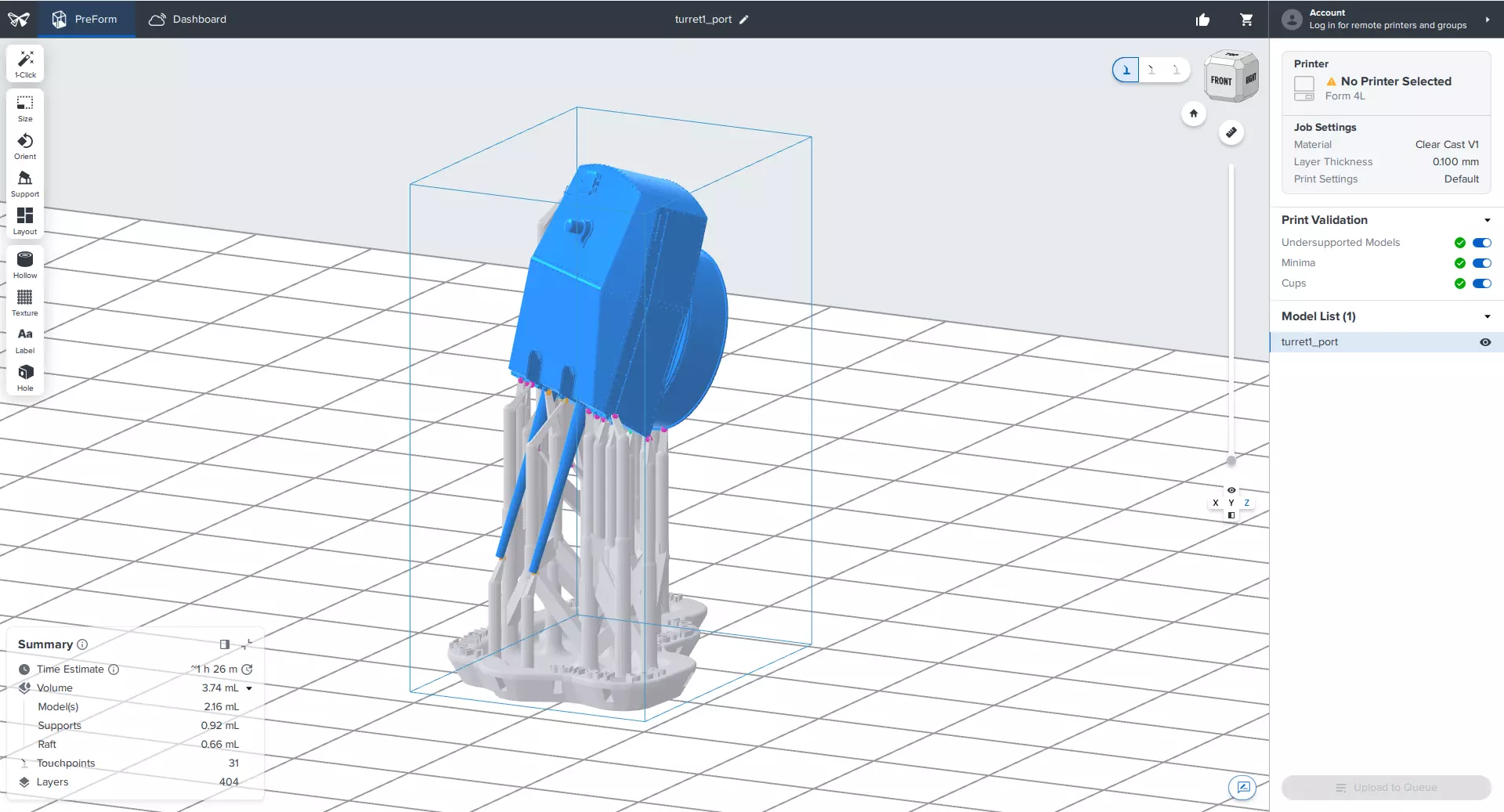Click the slice view icon below the Y axis
This screenshot has height=812, width=1504.
tap(1231, 515)
